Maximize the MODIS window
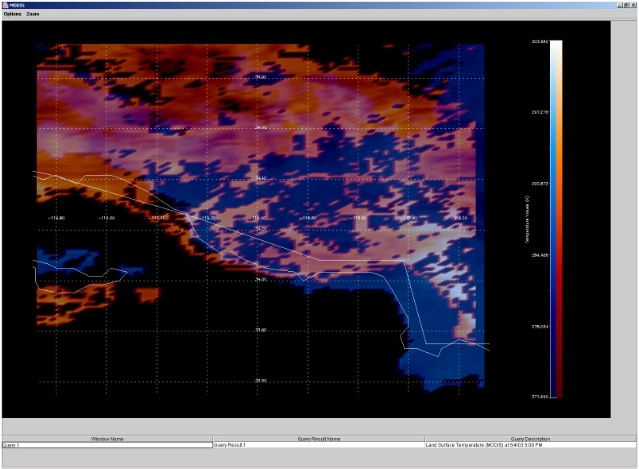The image size is (639, 469). (x=626, y=5)
